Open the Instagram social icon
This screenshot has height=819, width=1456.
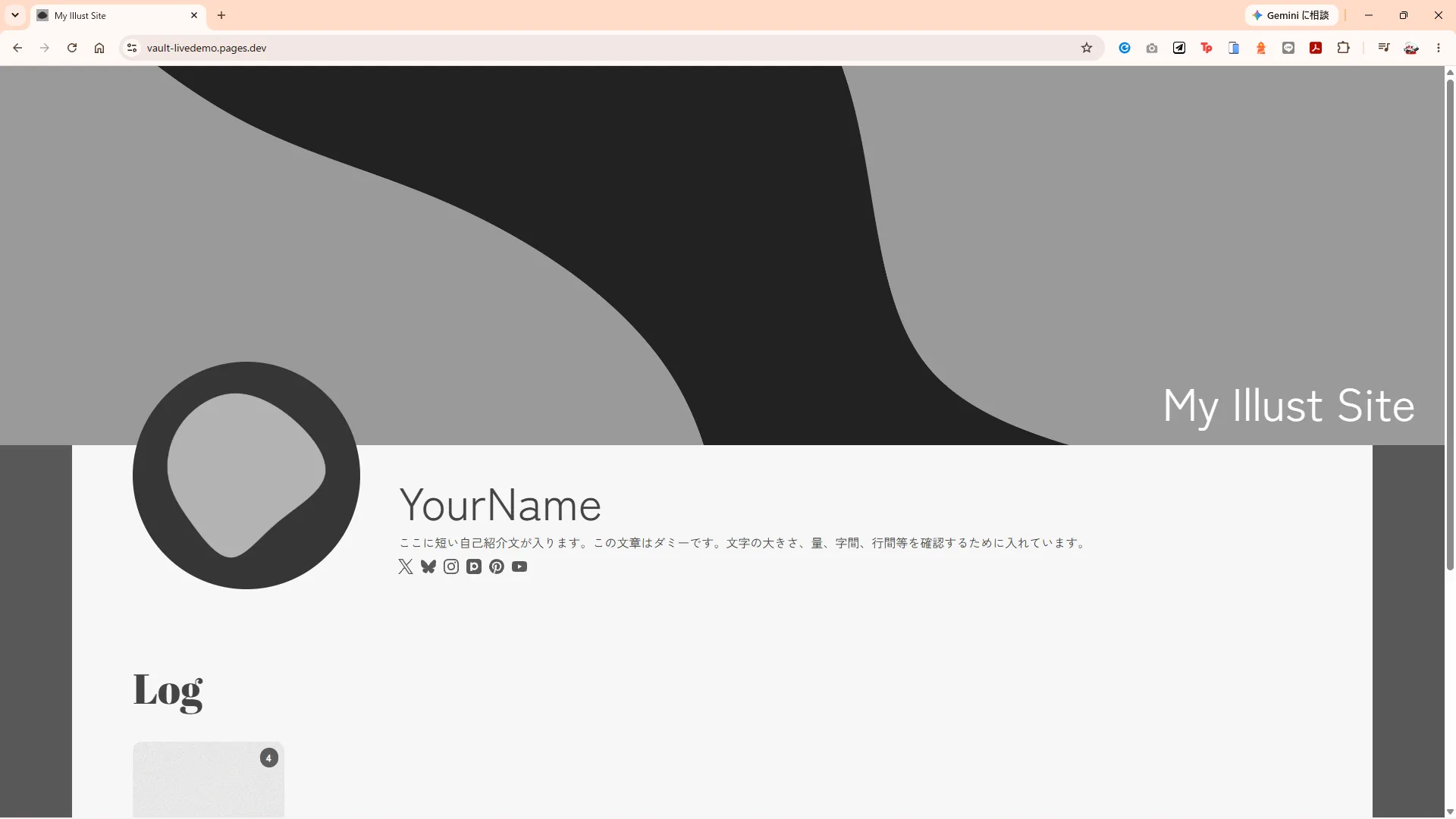(x=451, y=566)
